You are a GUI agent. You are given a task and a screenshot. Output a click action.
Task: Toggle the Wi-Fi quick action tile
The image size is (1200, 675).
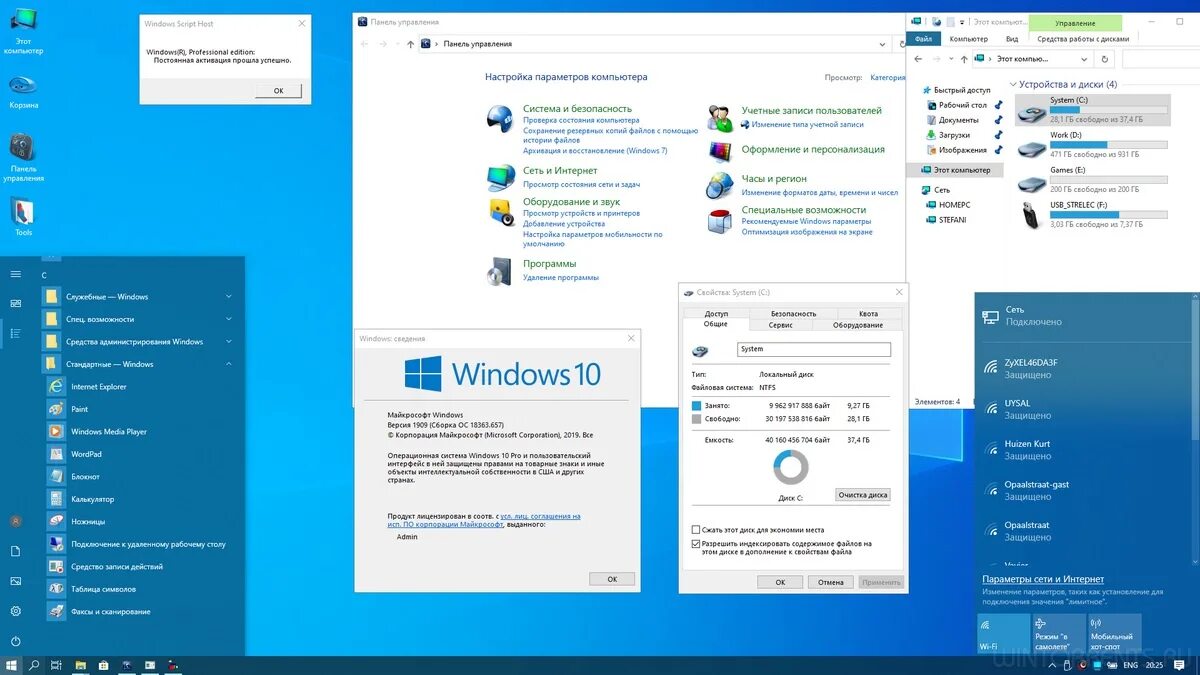[1003, 634]
